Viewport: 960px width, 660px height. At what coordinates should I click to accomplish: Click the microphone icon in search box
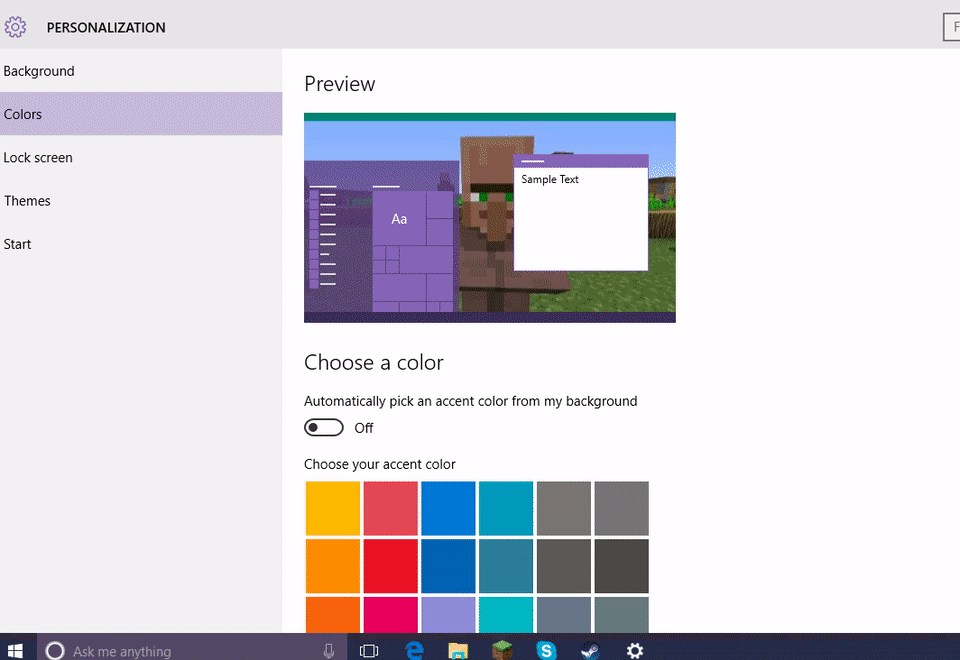[329, 650]
